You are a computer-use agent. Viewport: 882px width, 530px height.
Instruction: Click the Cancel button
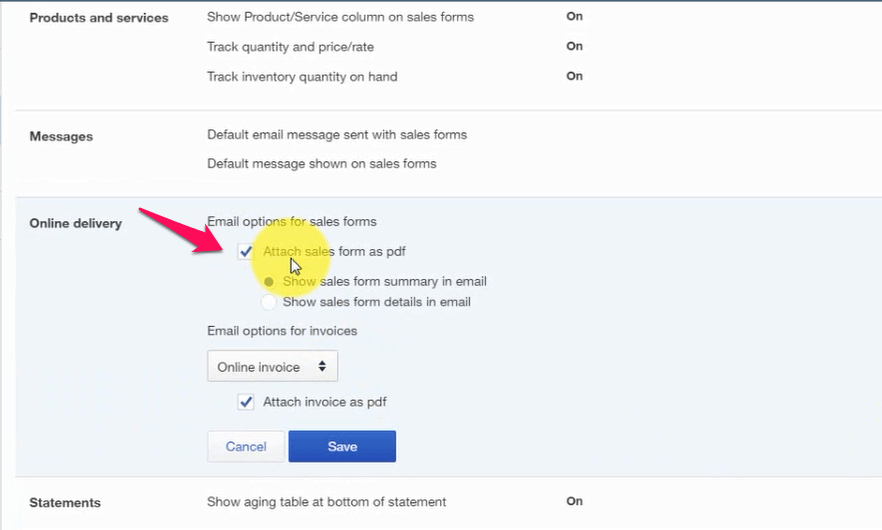[246, 446]
